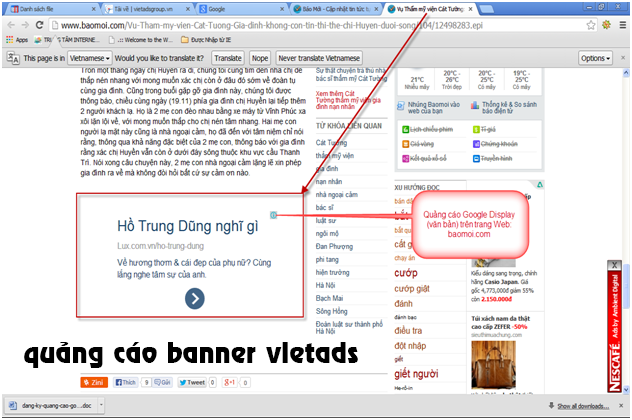Go back with the browser back arrow
The width and height of the screenshot is (632, 420).
coord(11,25)
